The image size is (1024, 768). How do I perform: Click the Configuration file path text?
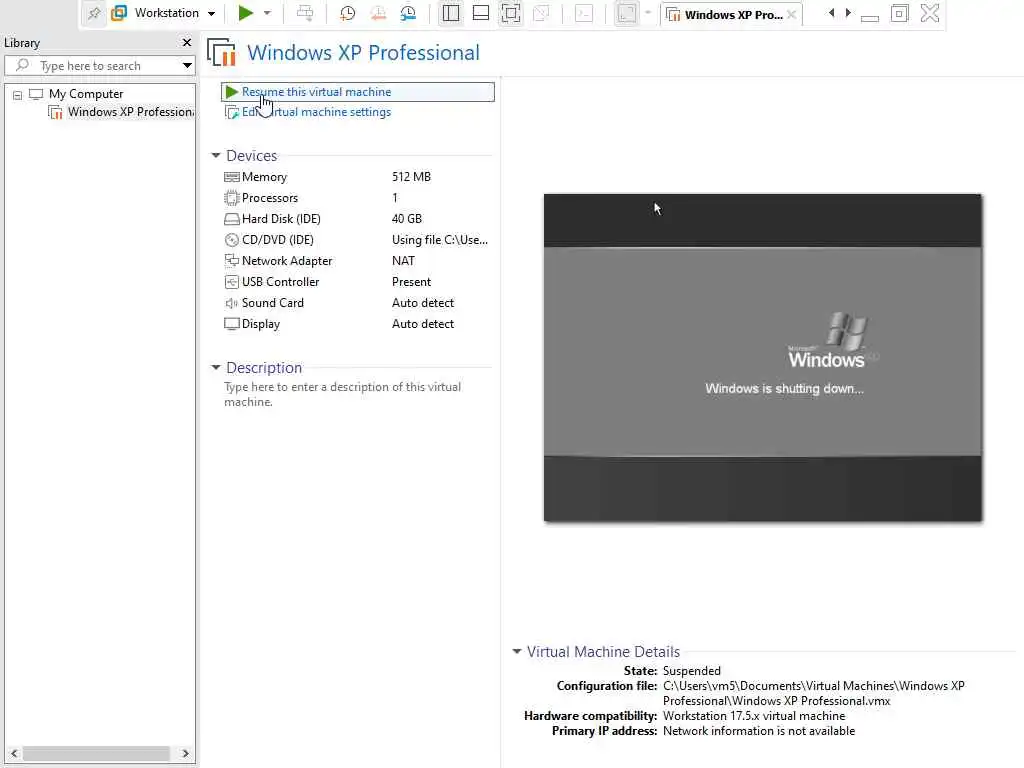pos(814,693)
